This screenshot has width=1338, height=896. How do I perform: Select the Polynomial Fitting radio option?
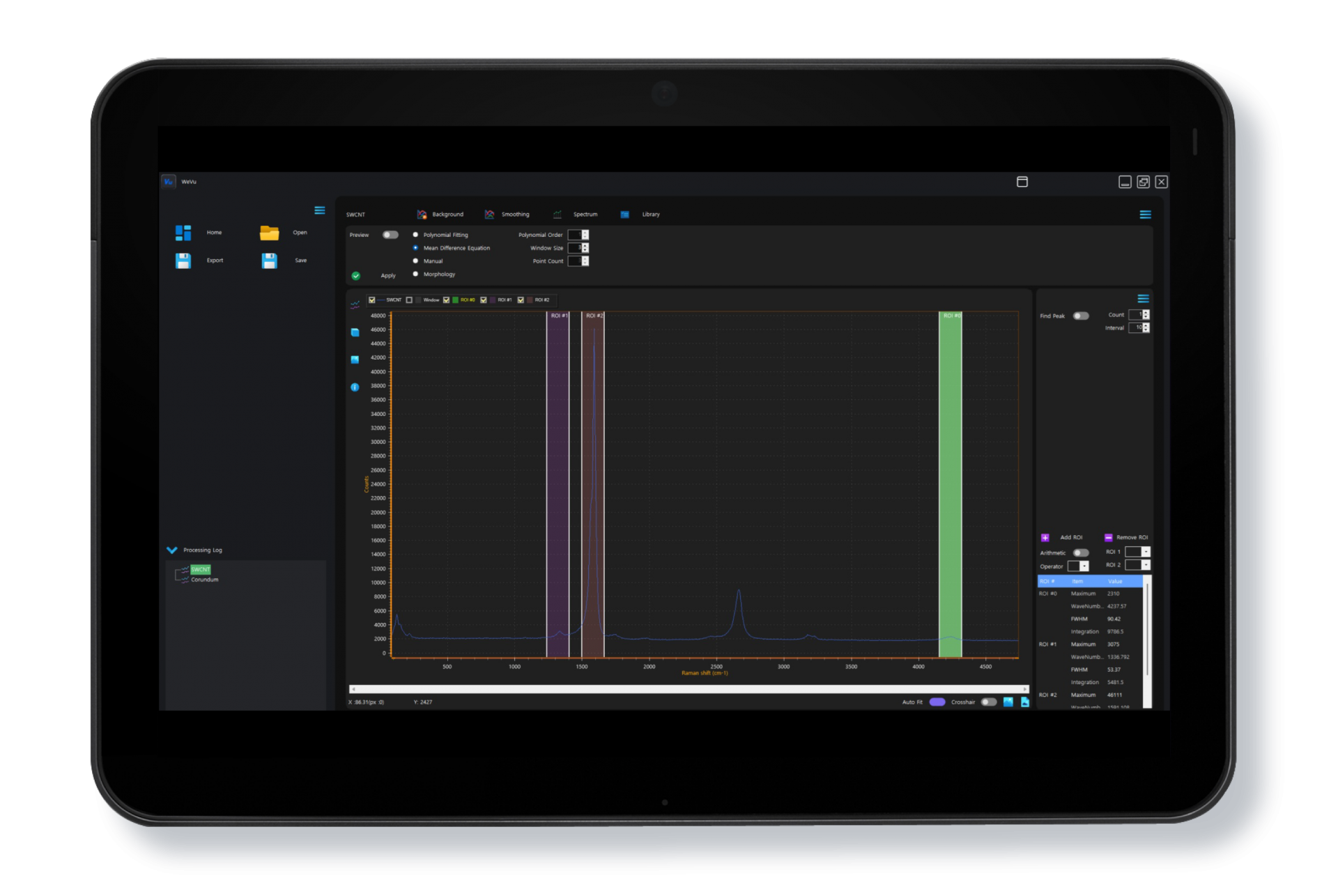click(x=416, y=235)
